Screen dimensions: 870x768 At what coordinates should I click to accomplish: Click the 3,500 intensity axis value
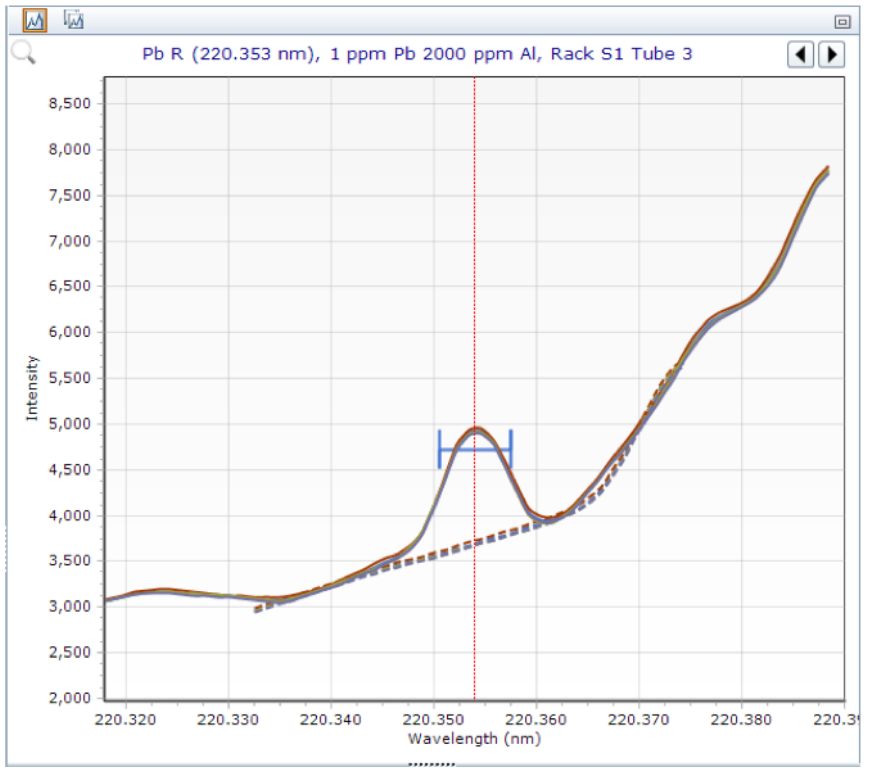coord(69,560)
